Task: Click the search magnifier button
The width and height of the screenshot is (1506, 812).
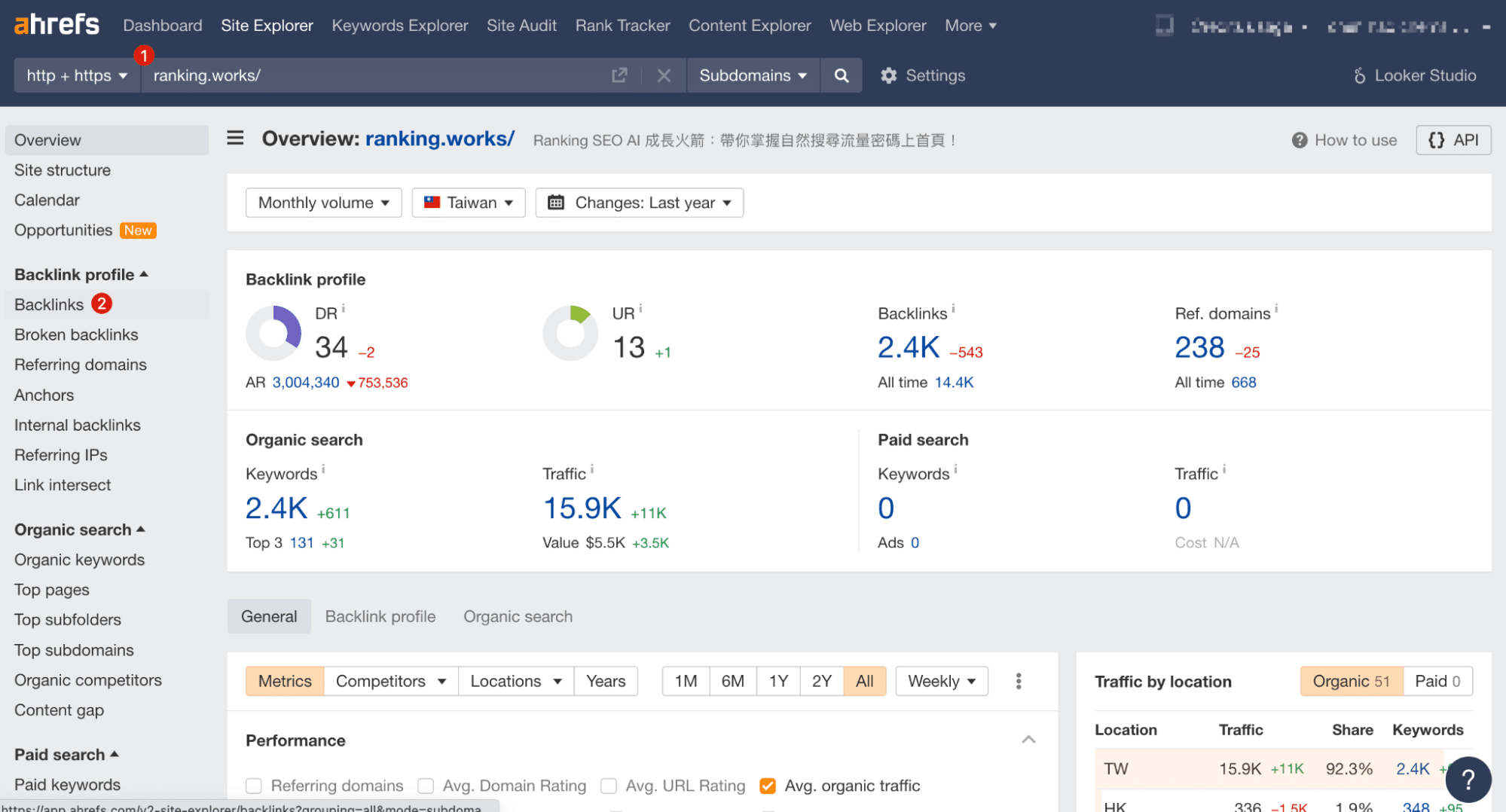Action: [x=842, y=75]
